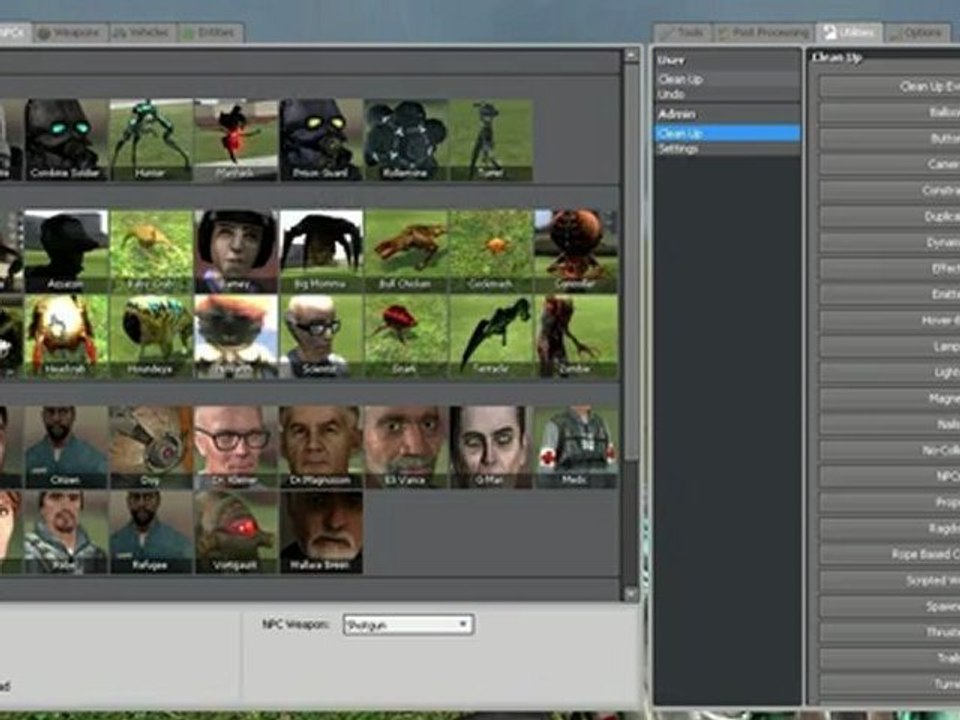
Task: Select the Big Momma NPC
Action: (321, 251)
